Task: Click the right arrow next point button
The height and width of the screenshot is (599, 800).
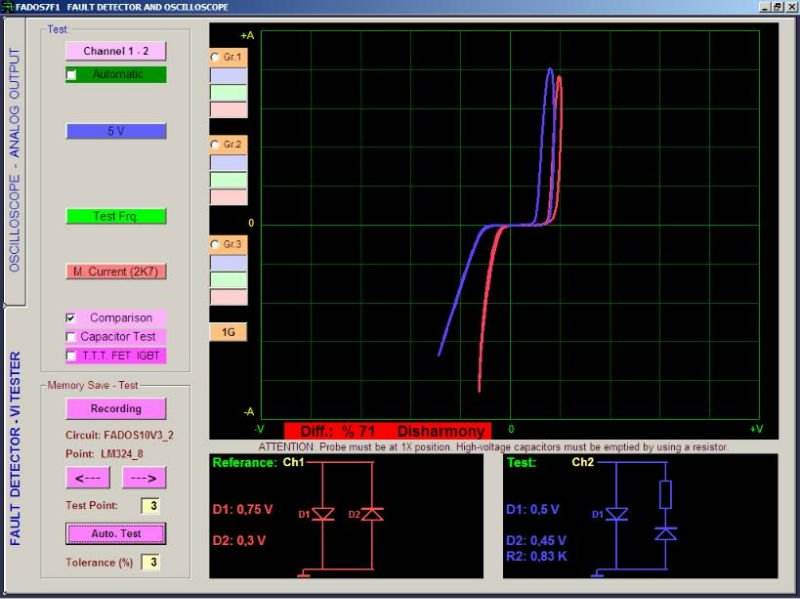Action: (144, 478)
